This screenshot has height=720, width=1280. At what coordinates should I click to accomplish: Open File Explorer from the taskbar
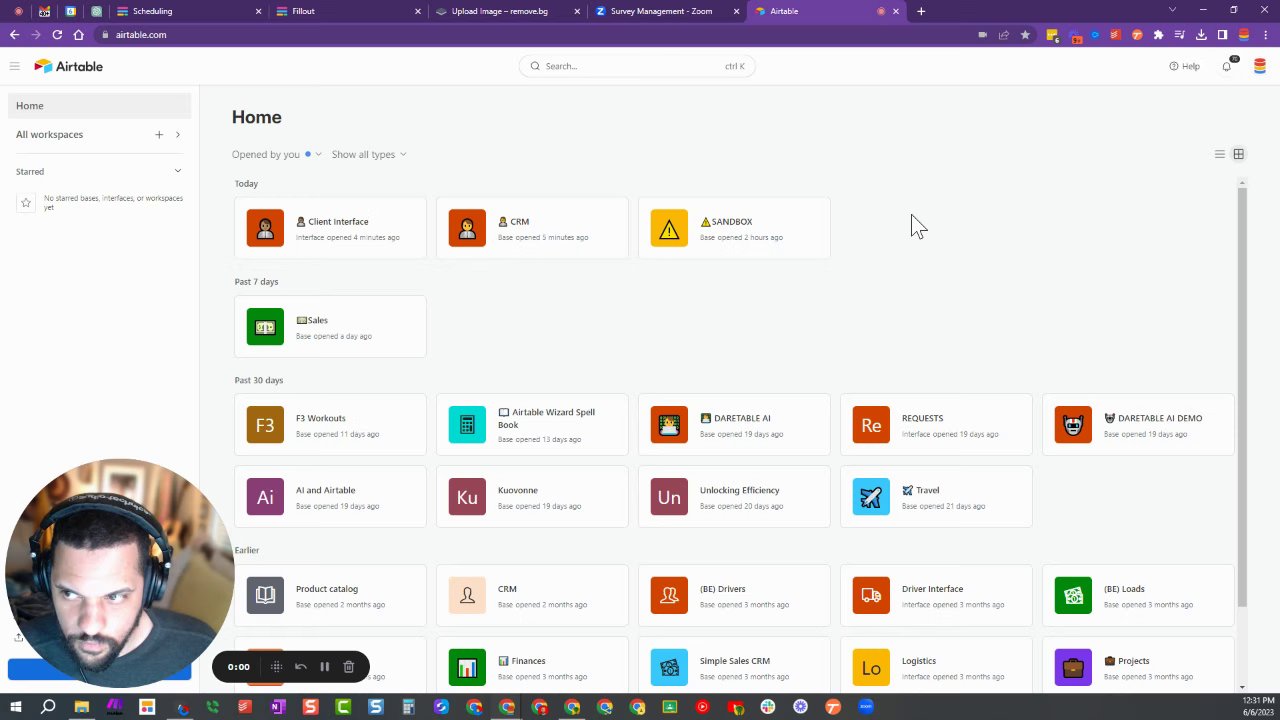click(x=81, y=707)
